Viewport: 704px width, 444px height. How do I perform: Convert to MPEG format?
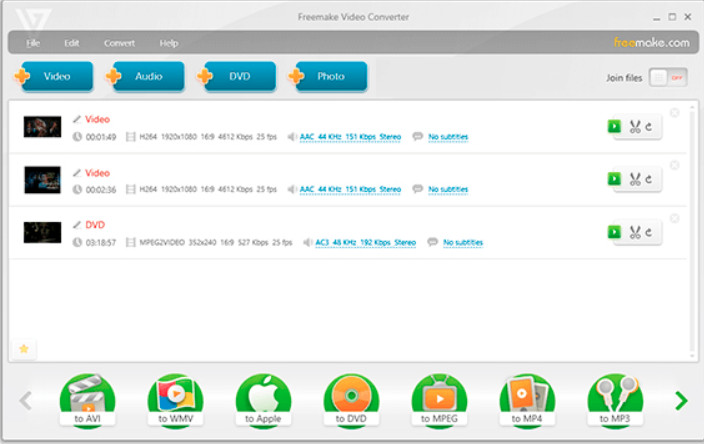tap(439, 400)
